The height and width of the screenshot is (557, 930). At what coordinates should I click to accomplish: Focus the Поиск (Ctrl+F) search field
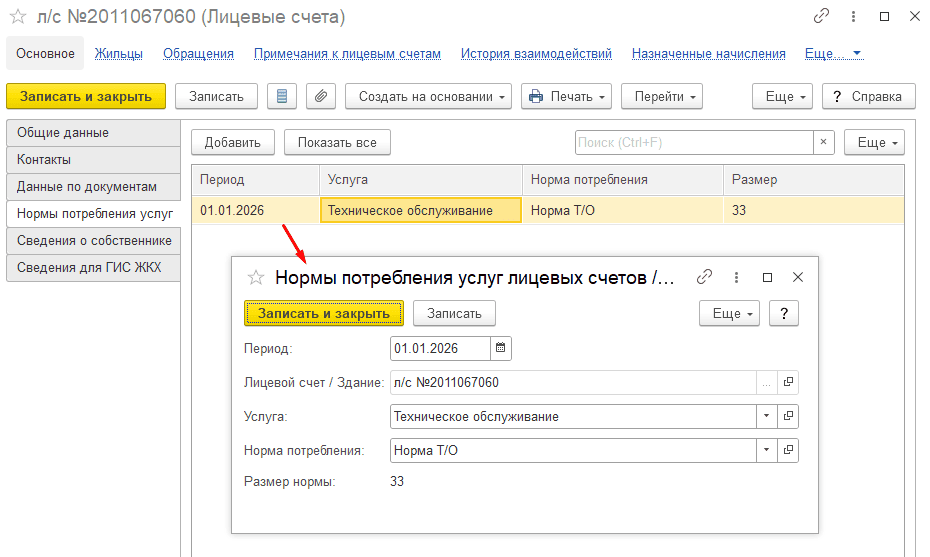pos(694,142)
